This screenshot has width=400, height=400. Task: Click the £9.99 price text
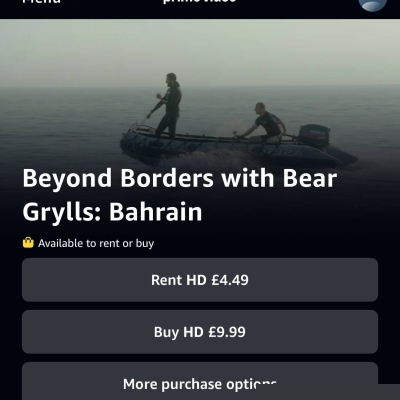click(227, 332)
